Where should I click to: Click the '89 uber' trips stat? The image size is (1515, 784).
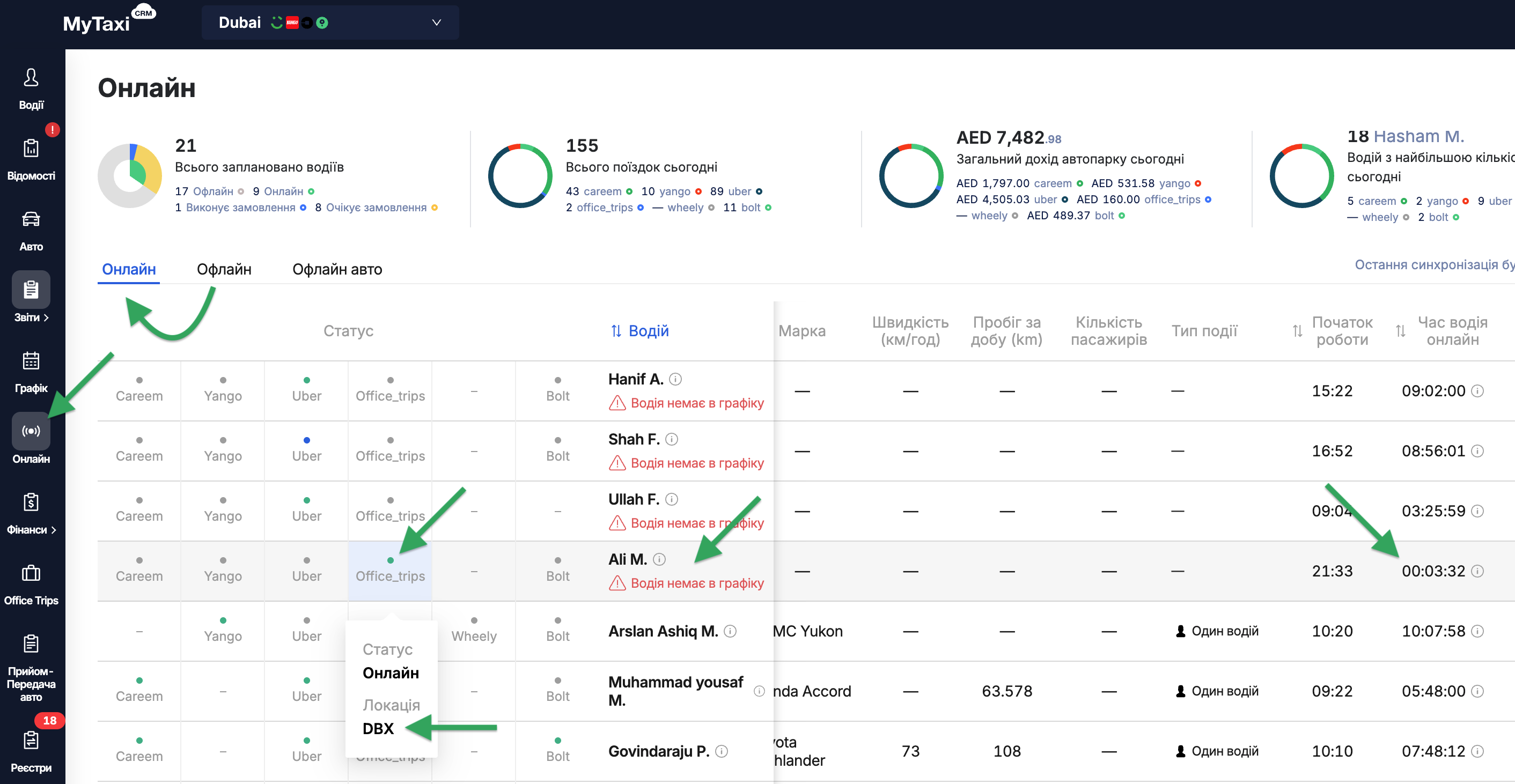(x=736, y=191)
